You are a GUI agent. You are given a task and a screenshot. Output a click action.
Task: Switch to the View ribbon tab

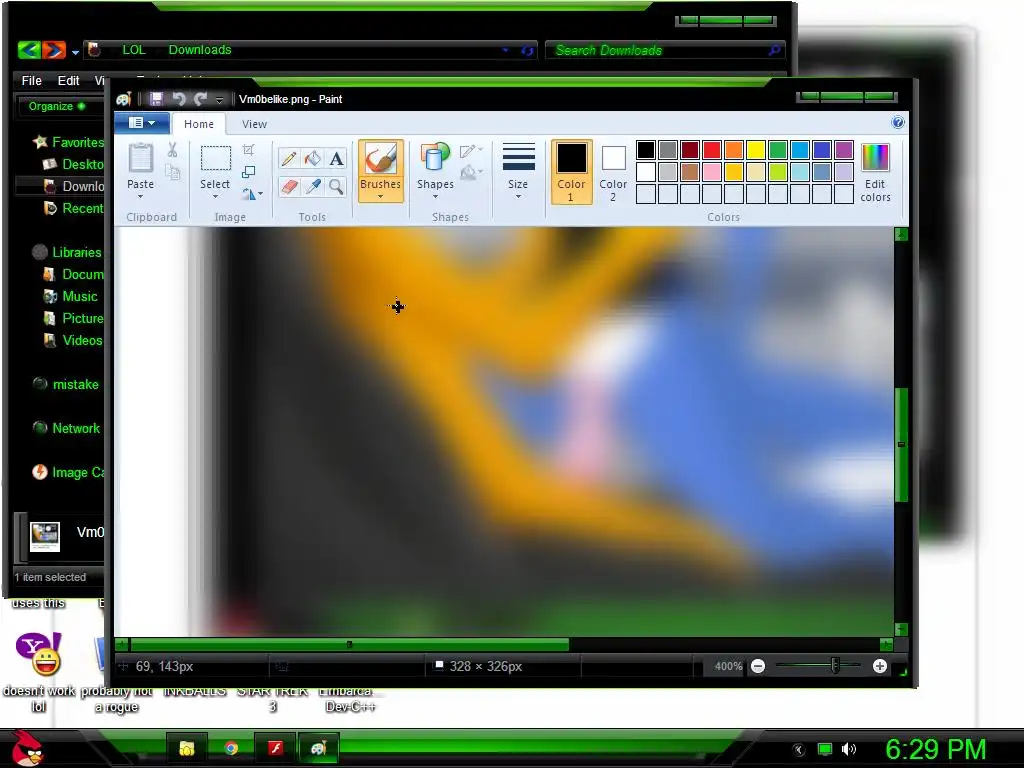coord(254,123)
